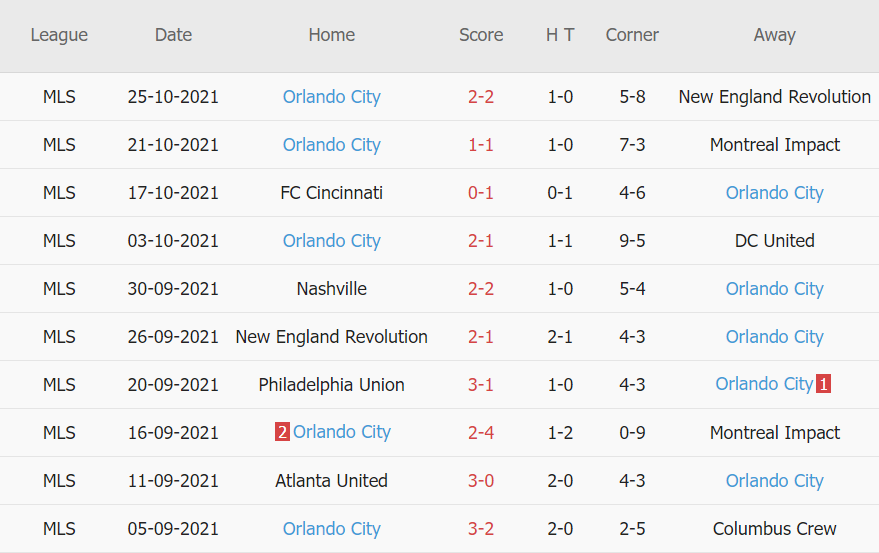Screen dimensions: 879x553
Task: Click the League column header
Action: (x=59, y=35)
